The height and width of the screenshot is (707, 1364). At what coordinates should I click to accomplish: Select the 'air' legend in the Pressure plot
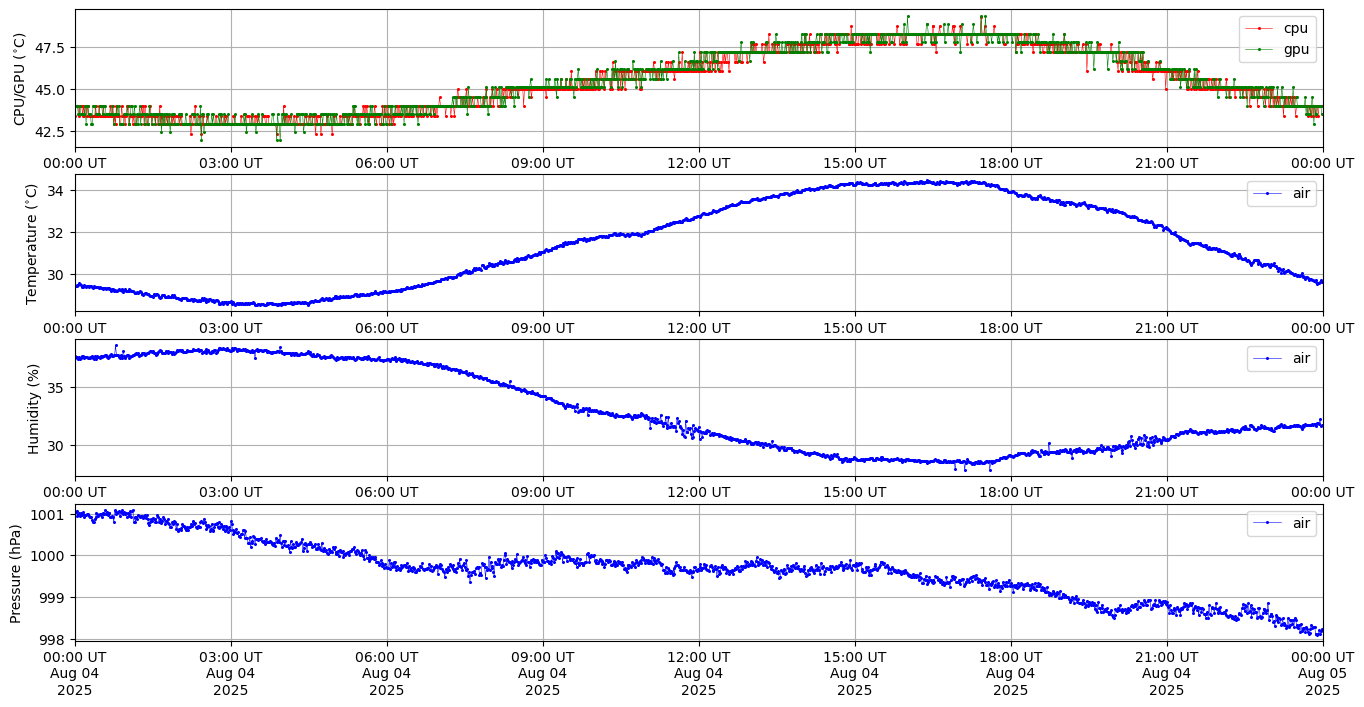click(x=1281, y=523)
